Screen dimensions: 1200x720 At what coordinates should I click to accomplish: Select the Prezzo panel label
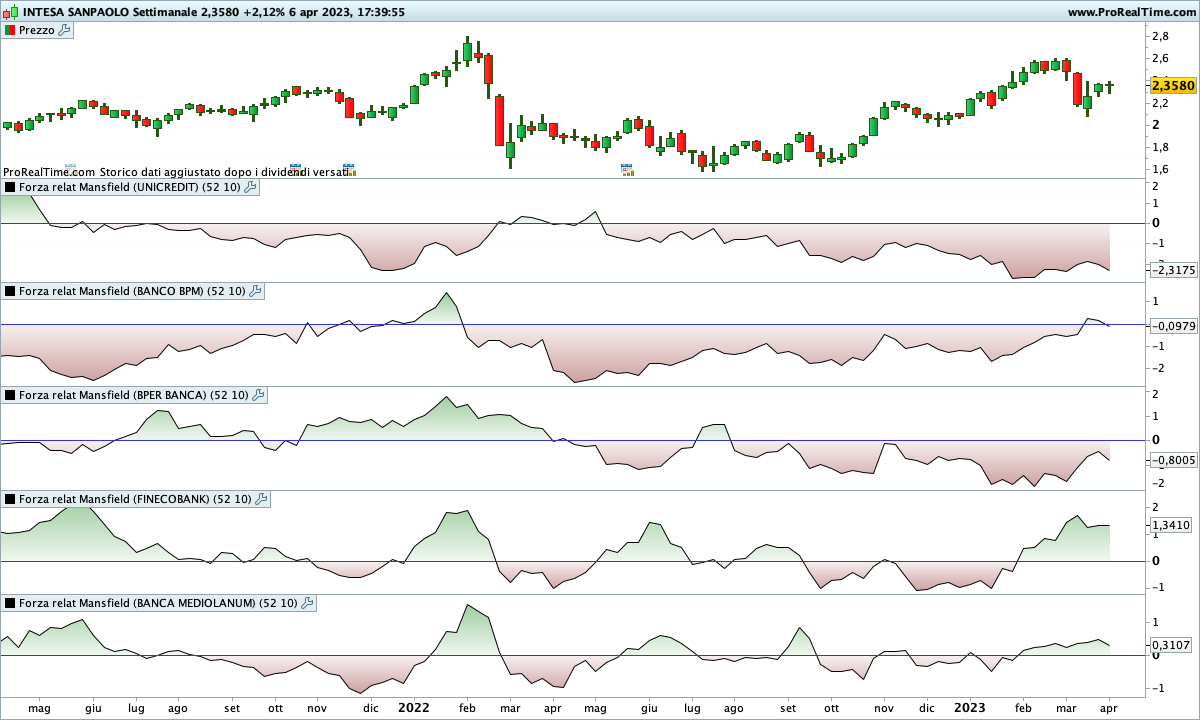click(37, 30)
